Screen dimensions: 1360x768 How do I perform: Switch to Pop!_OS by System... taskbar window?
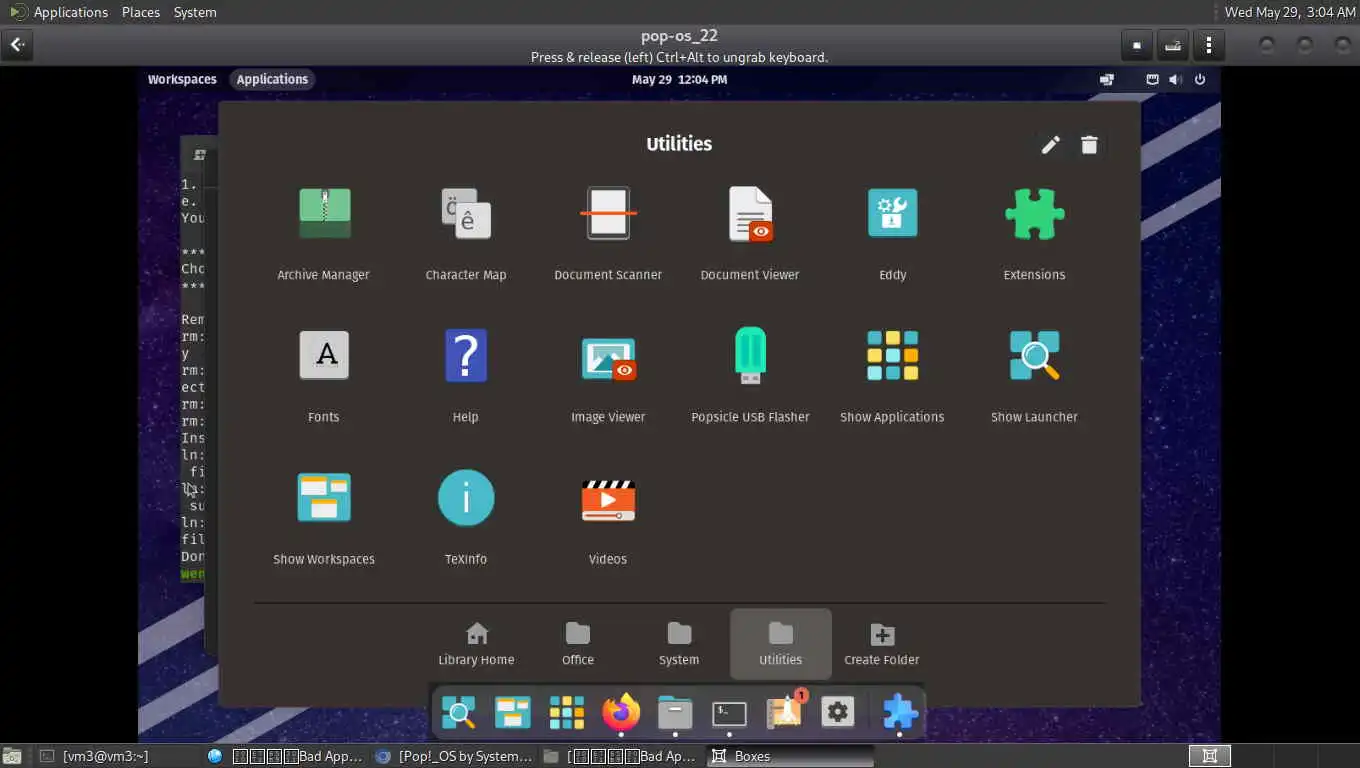[455, 756]
